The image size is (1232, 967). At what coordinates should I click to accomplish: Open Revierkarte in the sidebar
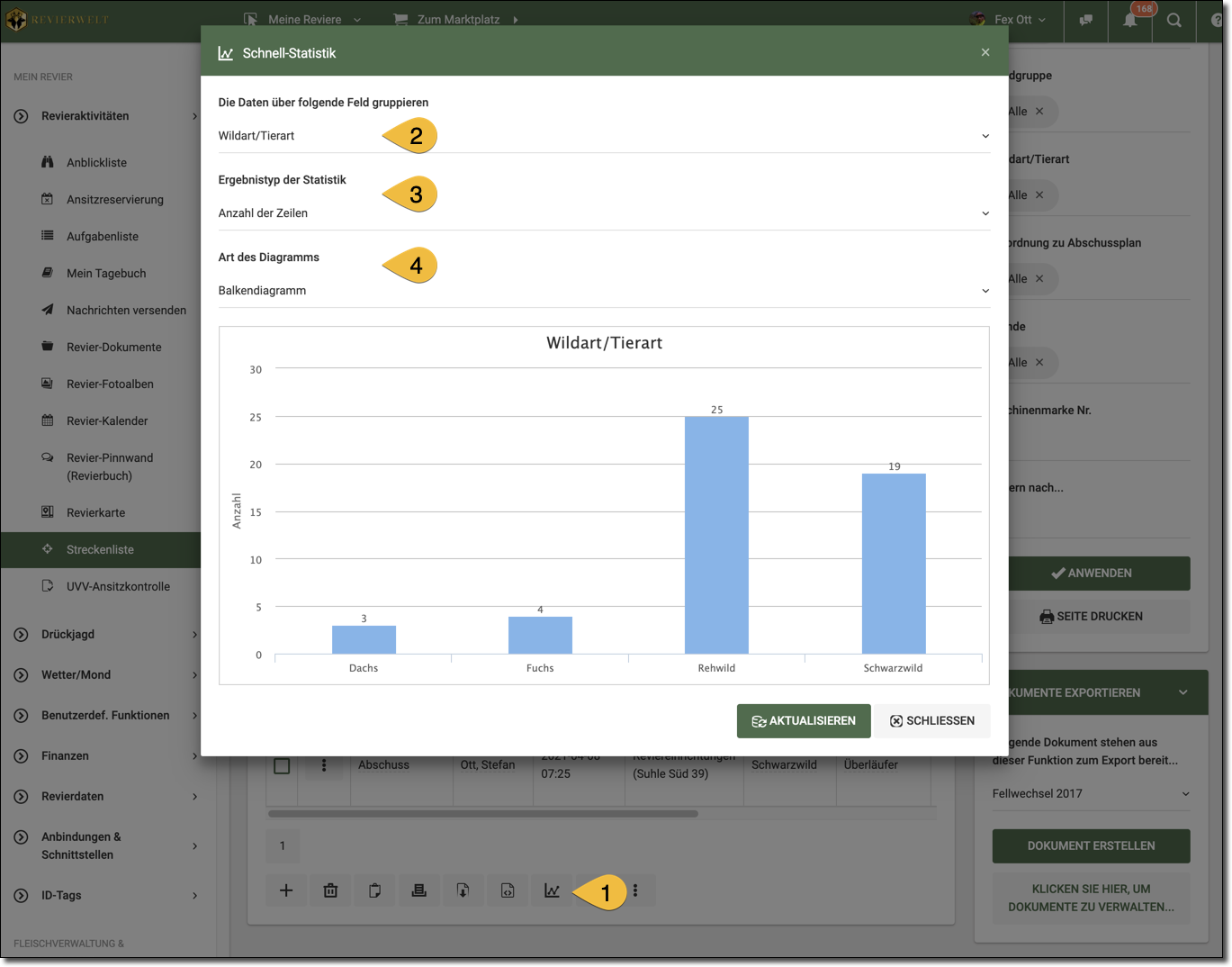(95, 512)
